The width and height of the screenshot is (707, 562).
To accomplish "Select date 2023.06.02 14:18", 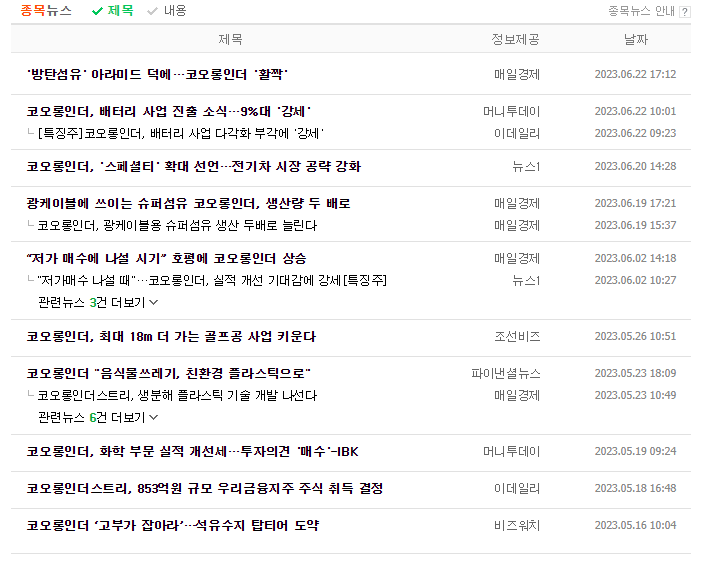I will coord(635,258).
